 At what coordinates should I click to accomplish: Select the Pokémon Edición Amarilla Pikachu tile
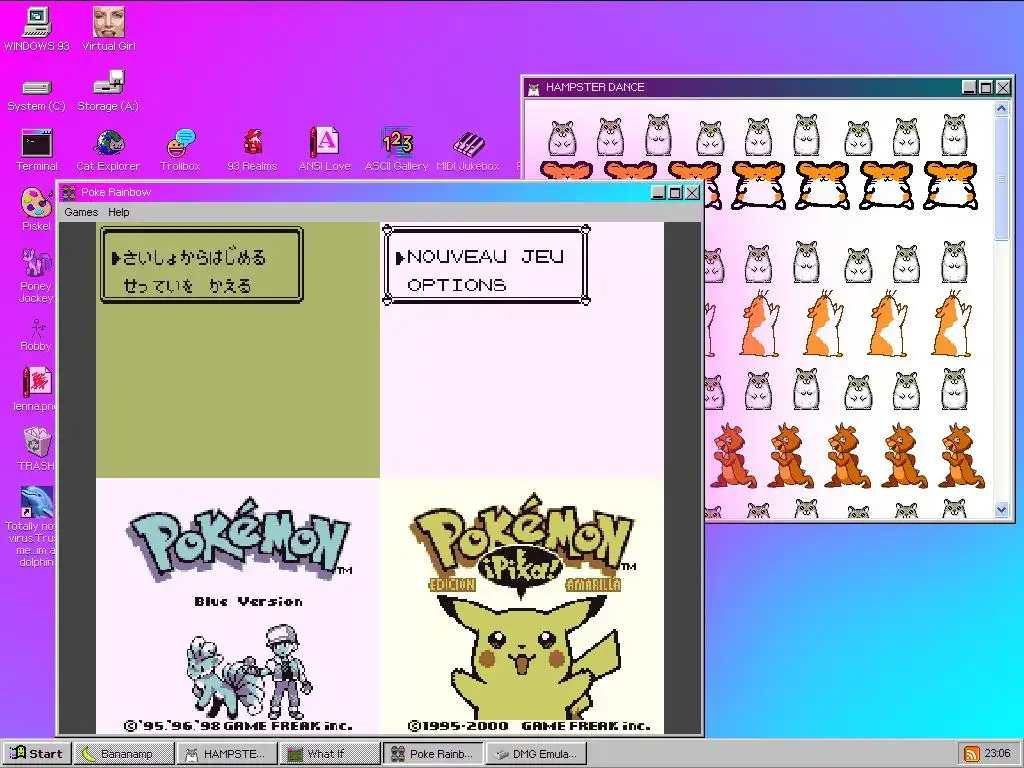[x=522, y=606]
